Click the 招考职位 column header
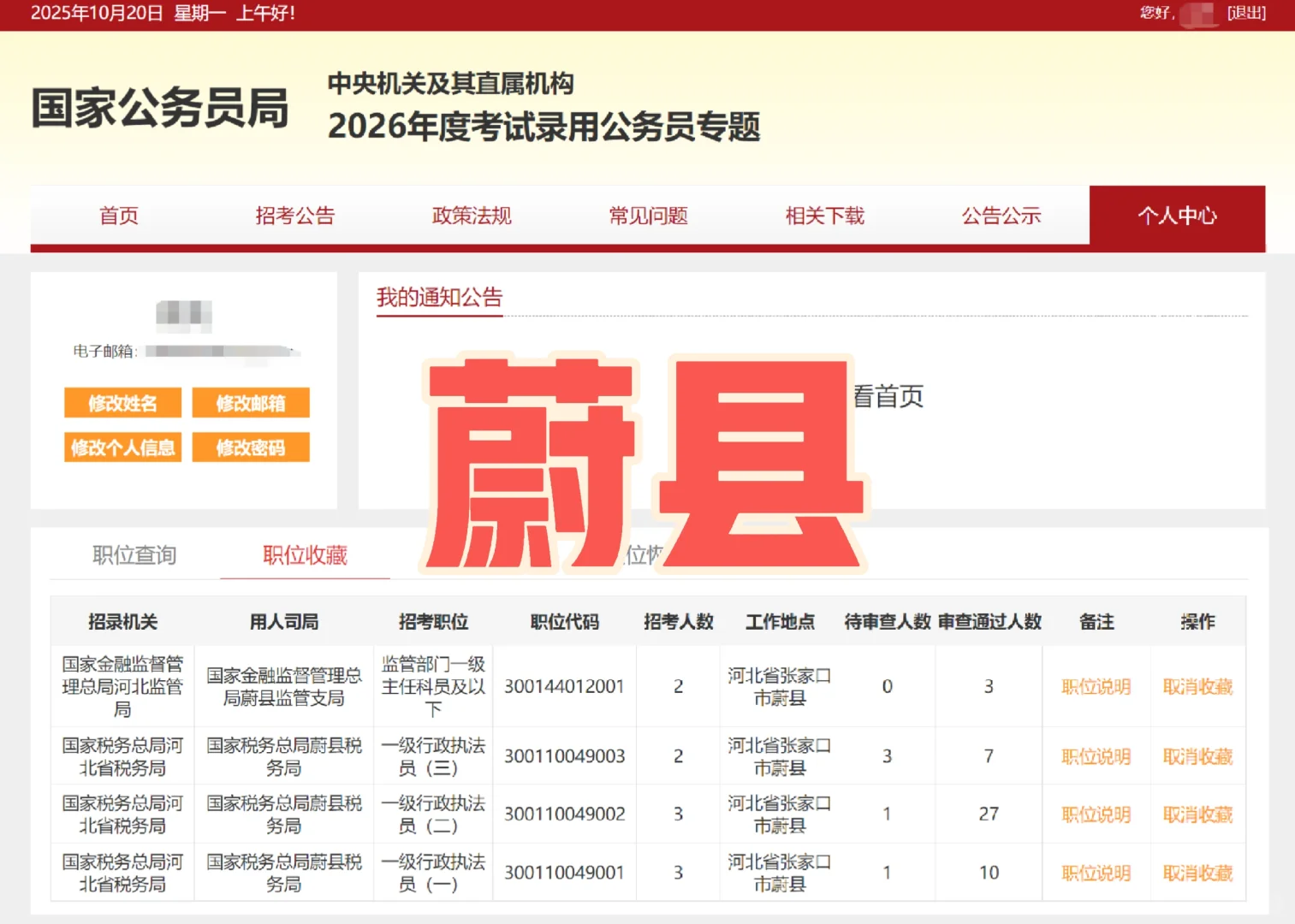The height and width of the screenshot is (924, 1295). click(x=433, y=622)
